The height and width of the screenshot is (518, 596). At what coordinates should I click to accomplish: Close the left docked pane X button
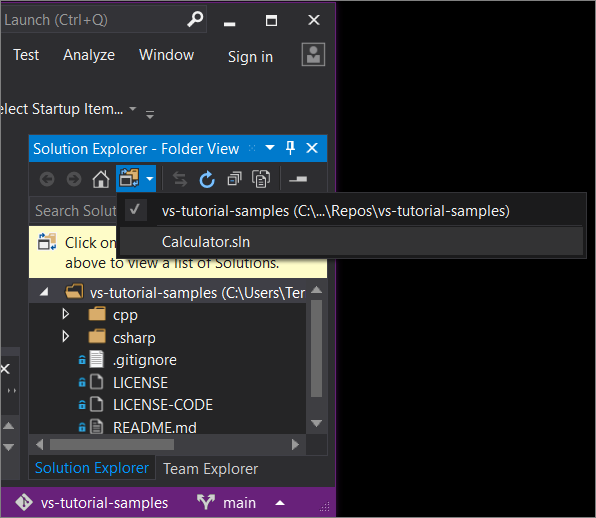[5, 368]
